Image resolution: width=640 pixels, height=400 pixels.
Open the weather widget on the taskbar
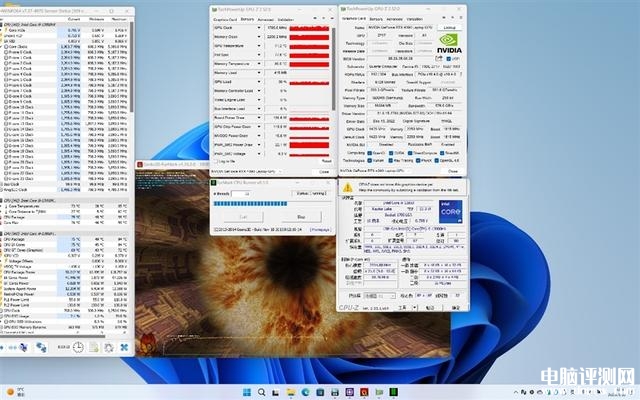coord(15,392)
